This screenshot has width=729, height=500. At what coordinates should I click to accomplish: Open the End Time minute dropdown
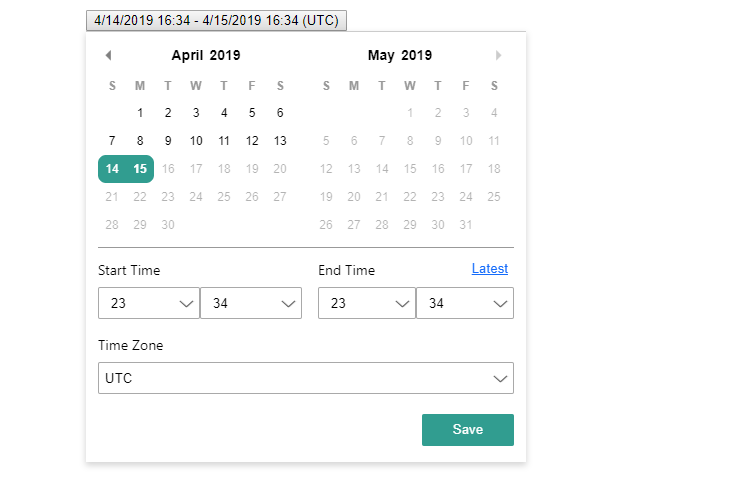coord(465,303)
